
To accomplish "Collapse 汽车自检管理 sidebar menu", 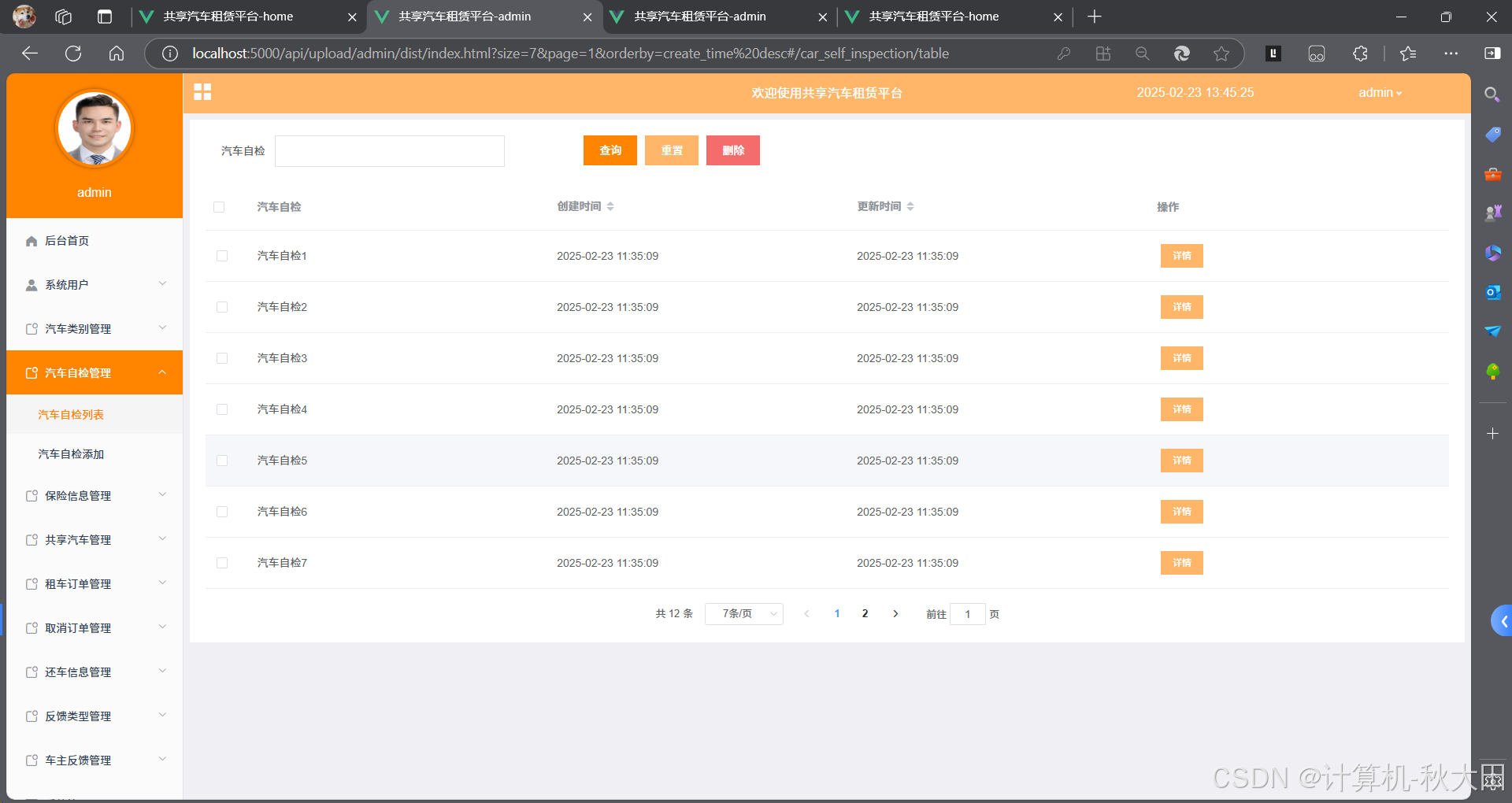I will 94,372.
